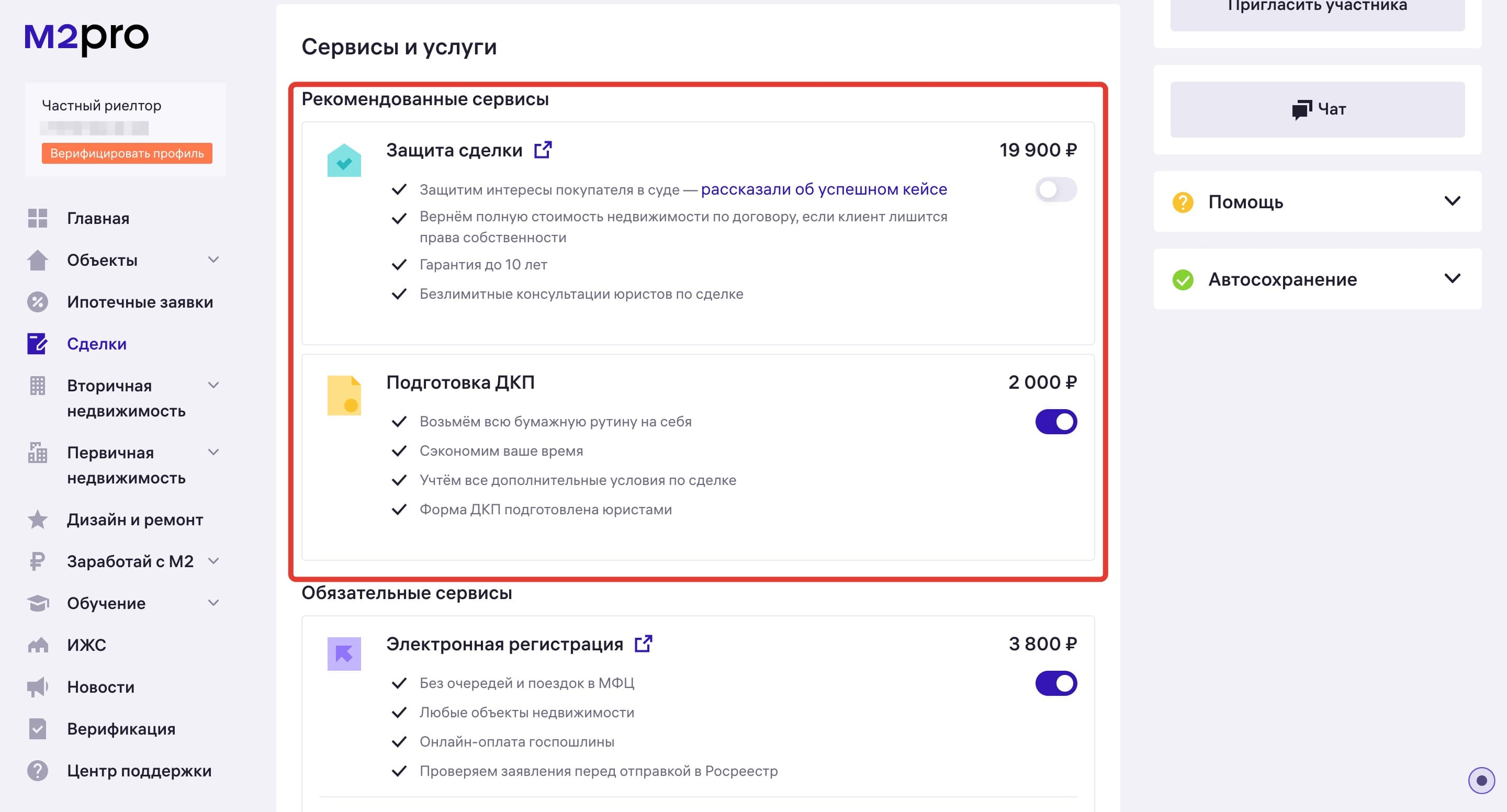Expand the Первичная недвижимость chevron
This screenshot has height=812, width=1507.
(213, 452)
